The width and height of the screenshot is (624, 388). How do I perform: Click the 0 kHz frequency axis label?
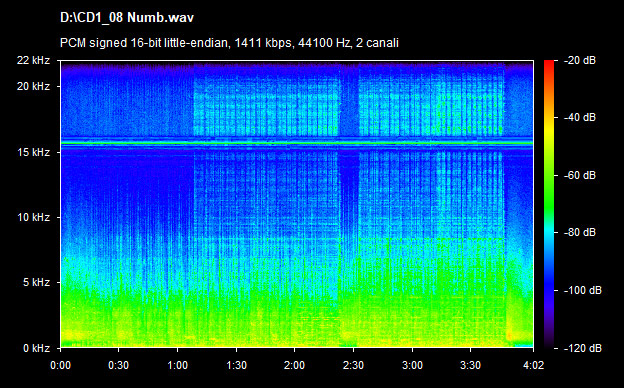click(x=36, y=348)
